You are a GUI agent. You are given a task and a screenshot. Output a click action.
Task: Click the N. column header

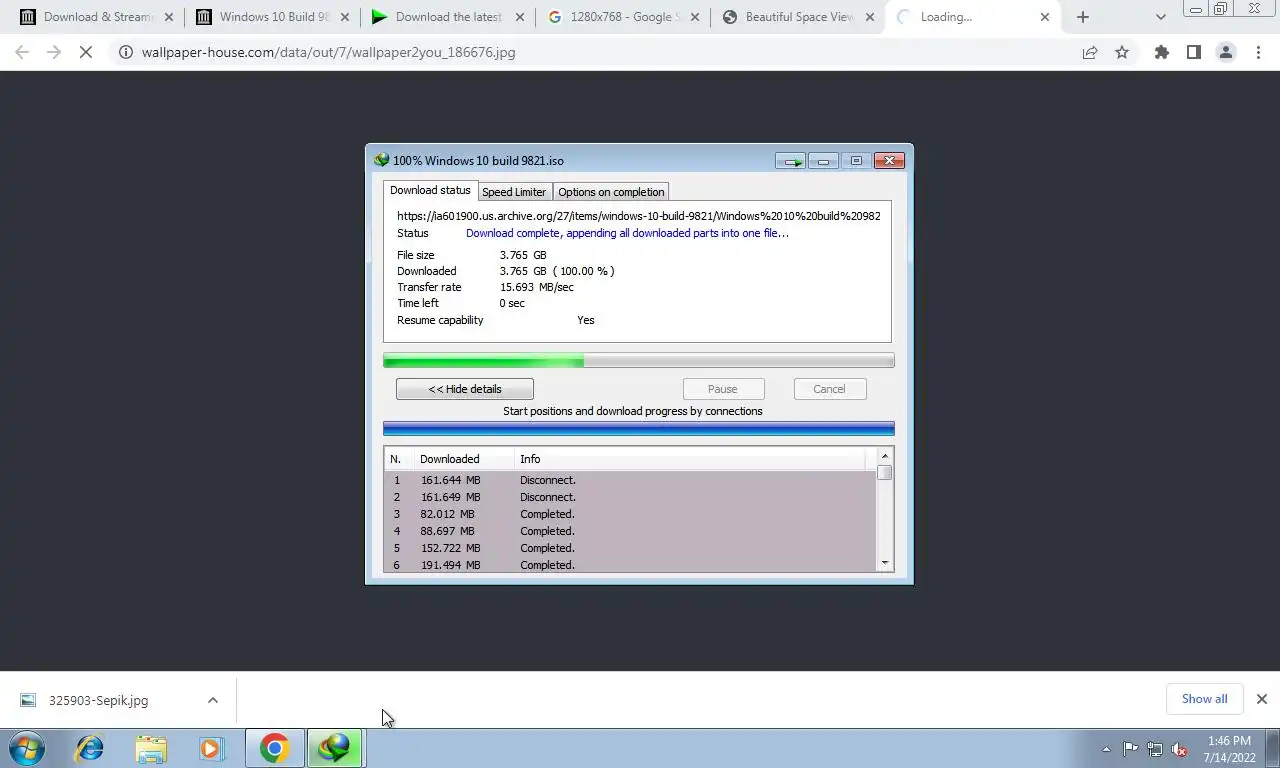399,459
